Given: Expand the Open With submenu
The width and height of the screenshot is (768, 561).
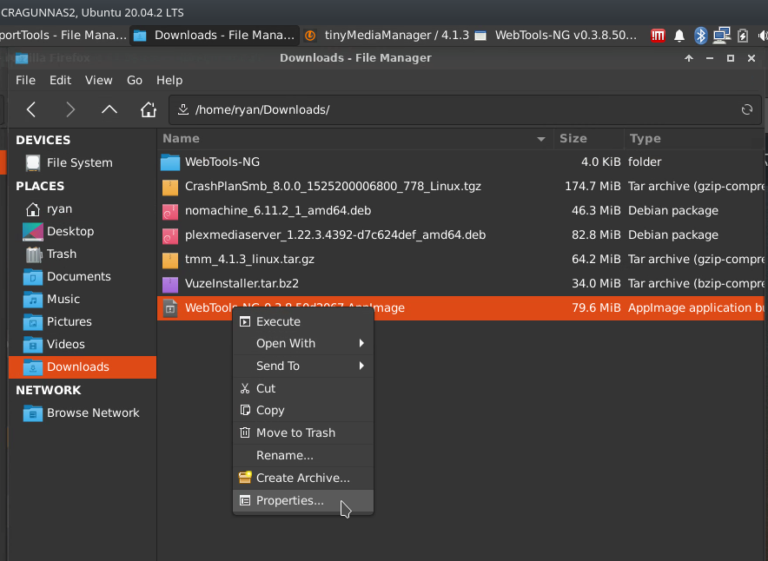Looking at the screenshot, I should (x=303, y=343).
